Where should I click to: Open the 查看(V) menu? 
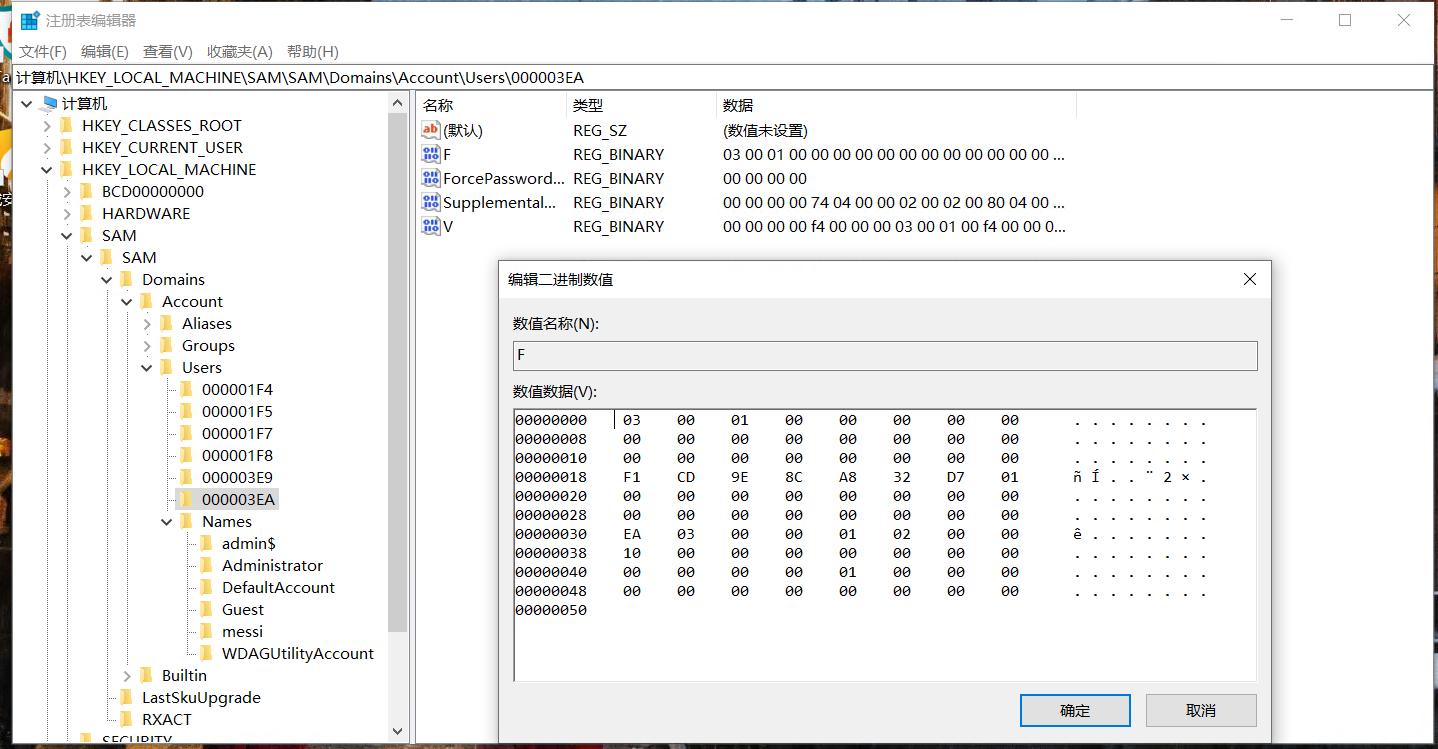click(x=168, y=51)
